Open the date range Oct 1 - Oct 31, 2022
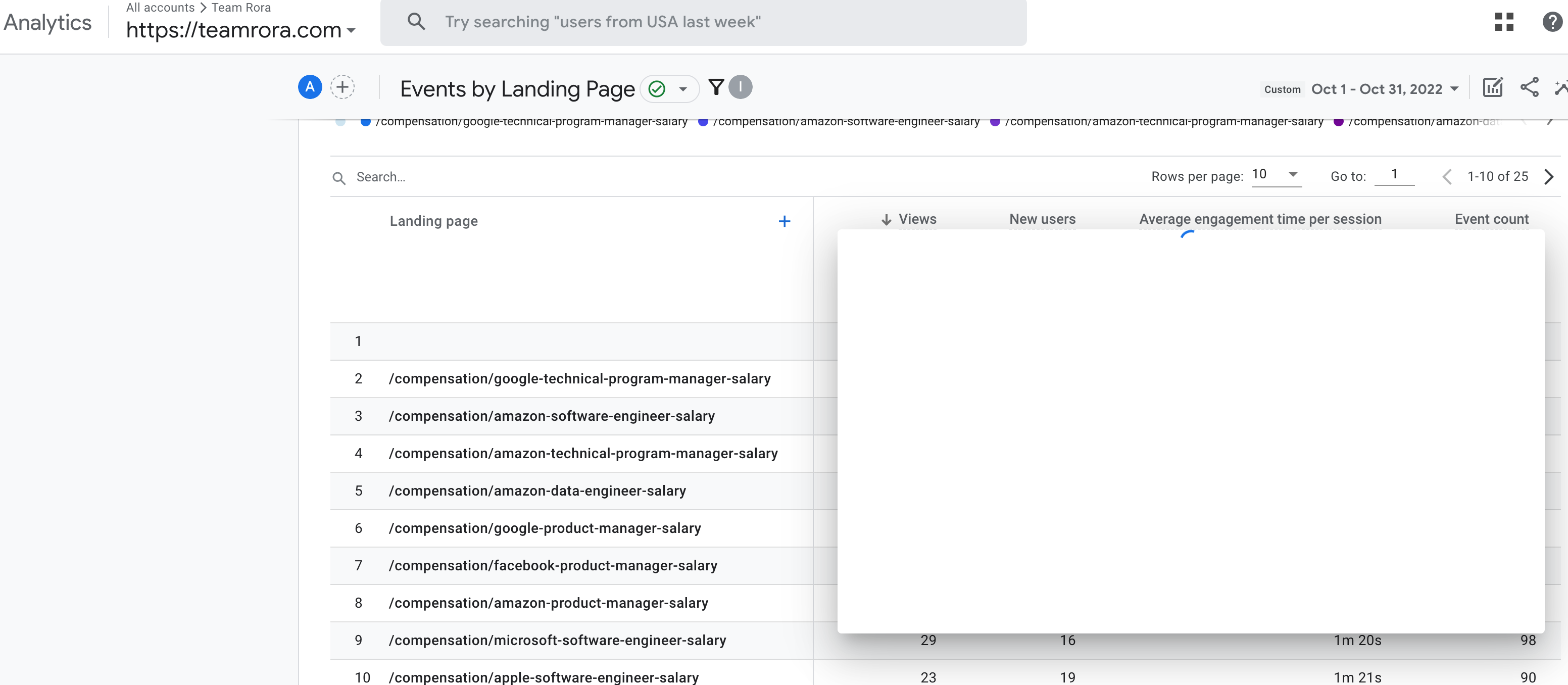 pyautogui.click(x=1385, y=89)
